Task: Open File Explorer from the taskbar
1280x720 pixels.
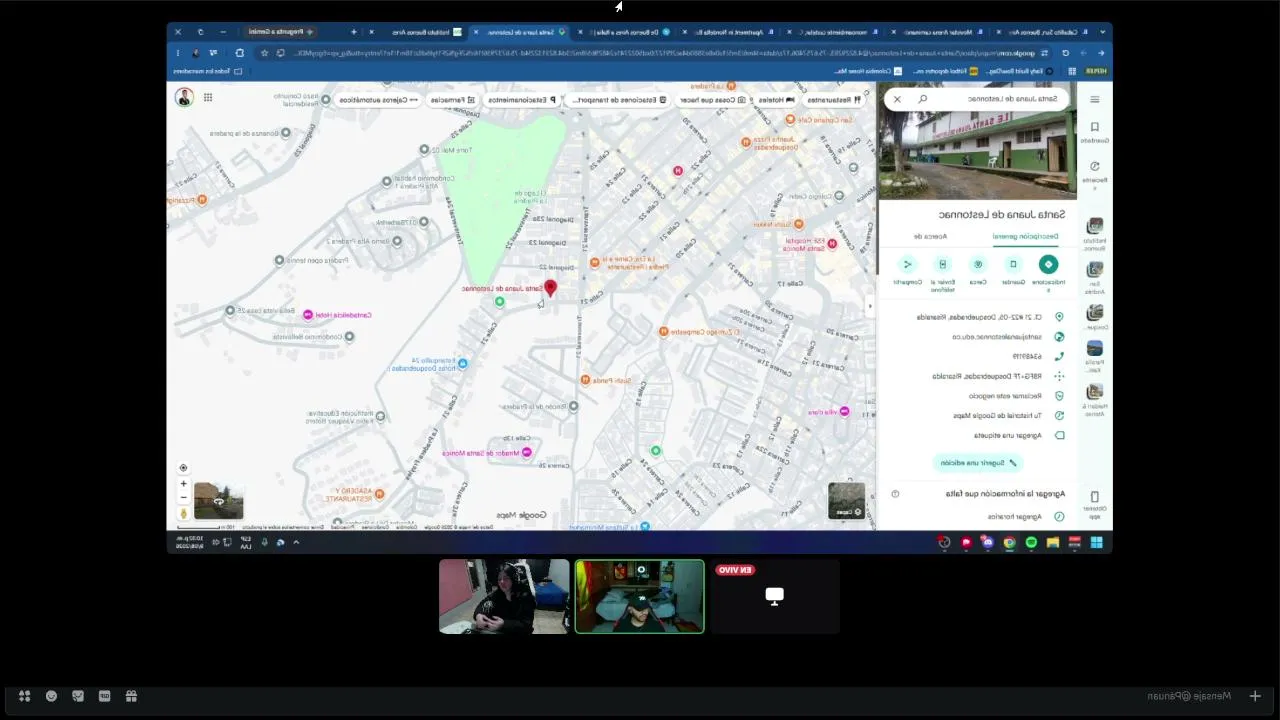Action: pyautogui.click(x=1053, y=542)
